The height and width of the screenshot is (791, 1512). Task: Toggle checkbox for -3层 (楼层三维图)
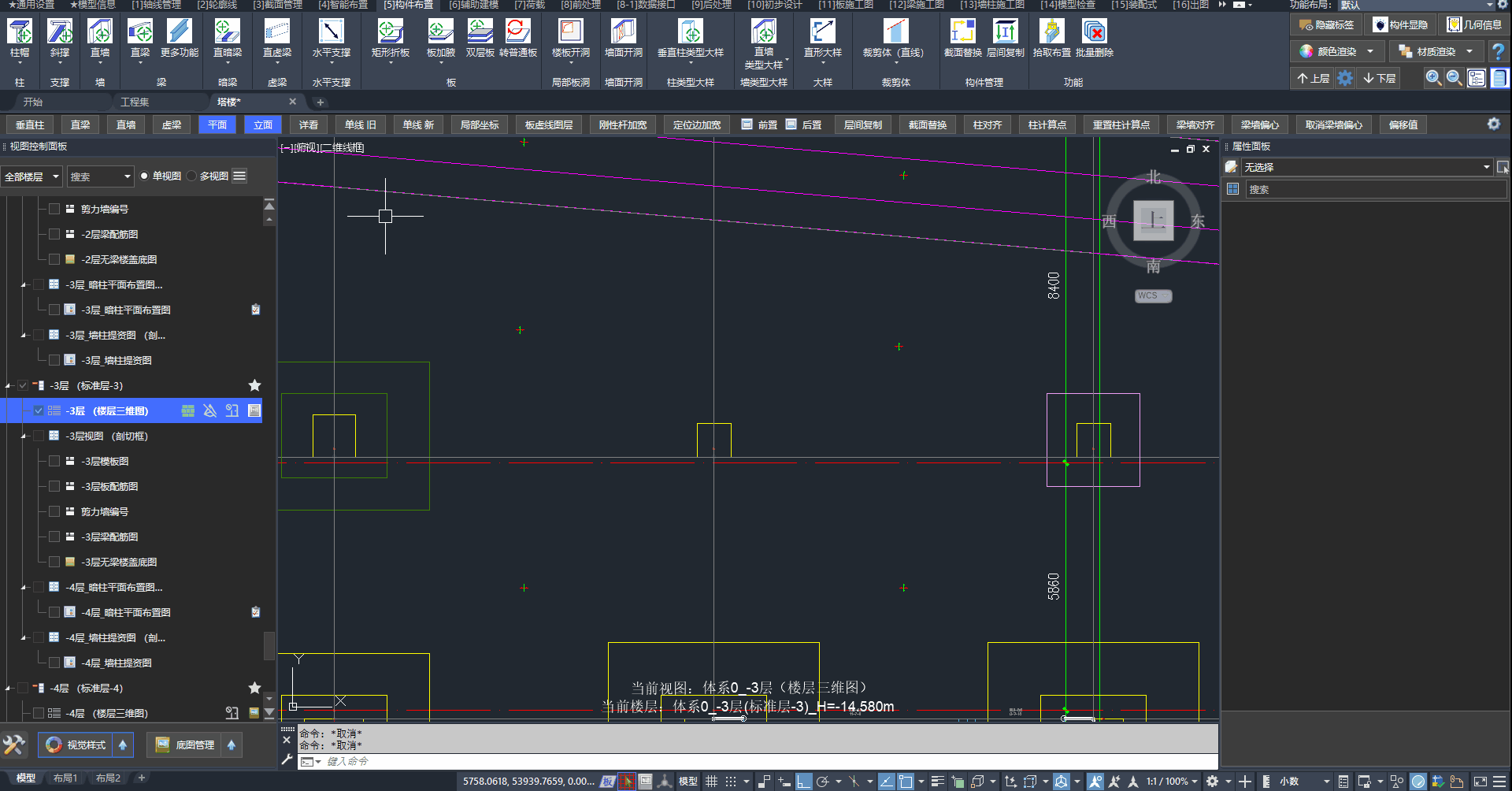tap(39, 410)
